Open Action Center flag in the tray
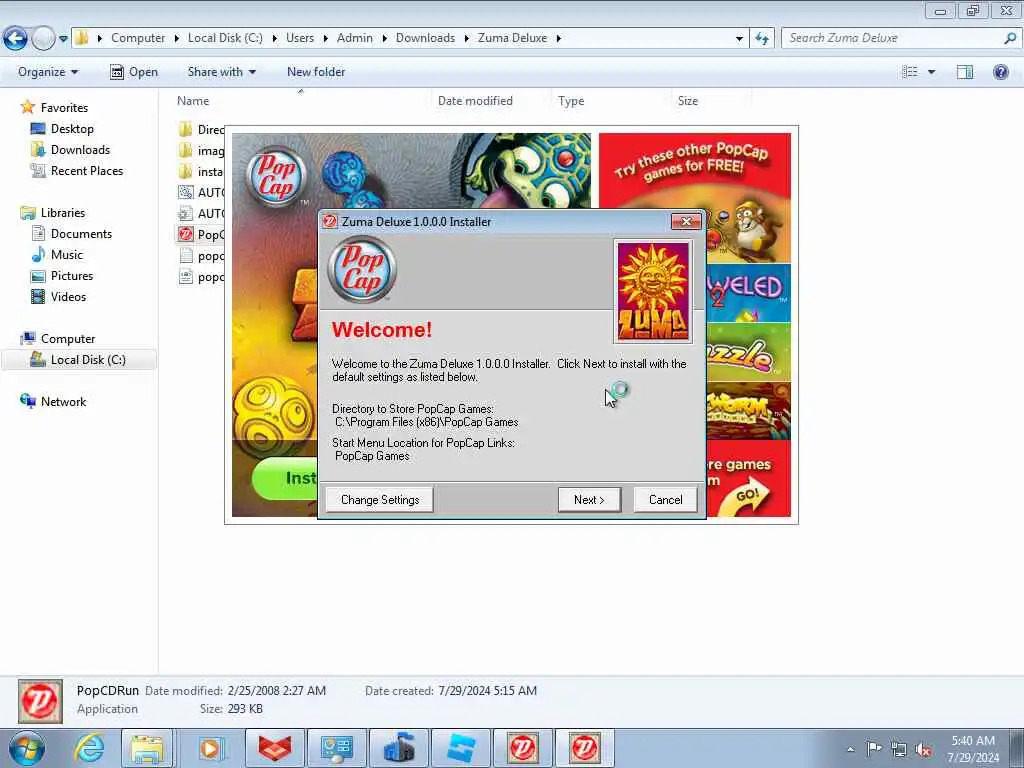The image size is (1024, 768). pyautogui.click(x=874, y=749)
